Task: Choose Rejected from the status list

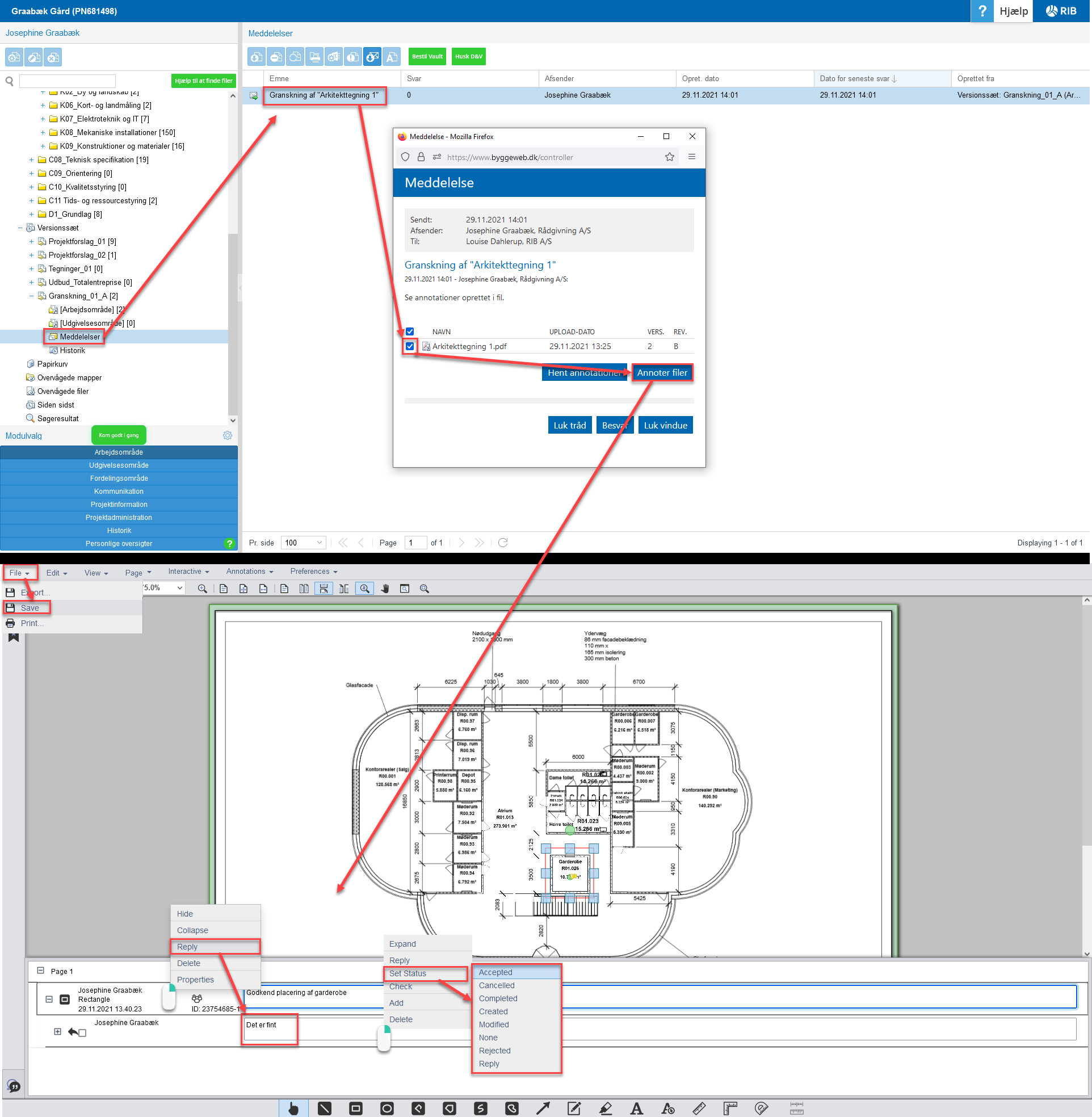Action: 494,1051
